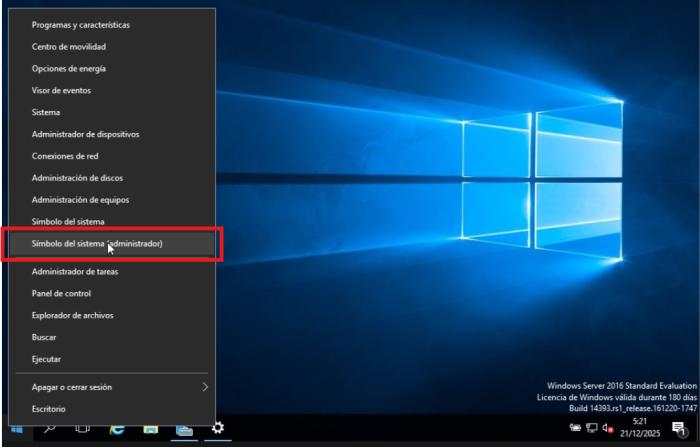
Task: Click the muted volume tray icon
Action: pos(607,429)
